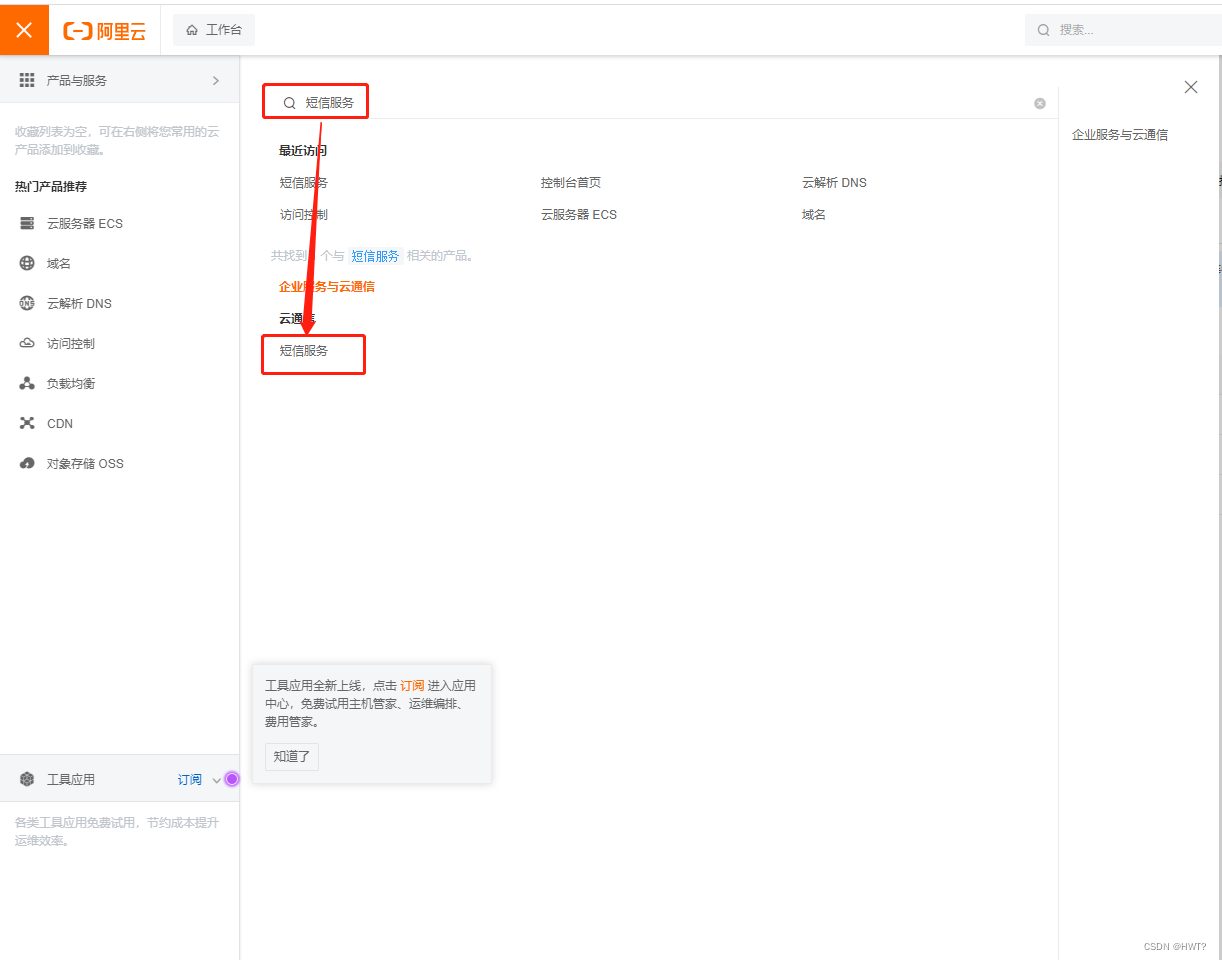
Task: Open 云服务器 ECS via its sidebar icon
Action: click(x=27, y=223)
